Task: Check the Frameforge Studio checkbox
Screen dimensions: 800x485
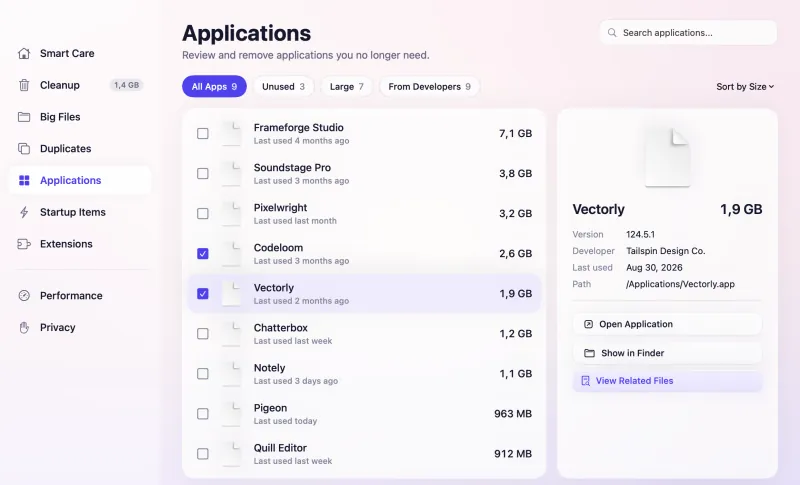Action: [x=203, y=134]
